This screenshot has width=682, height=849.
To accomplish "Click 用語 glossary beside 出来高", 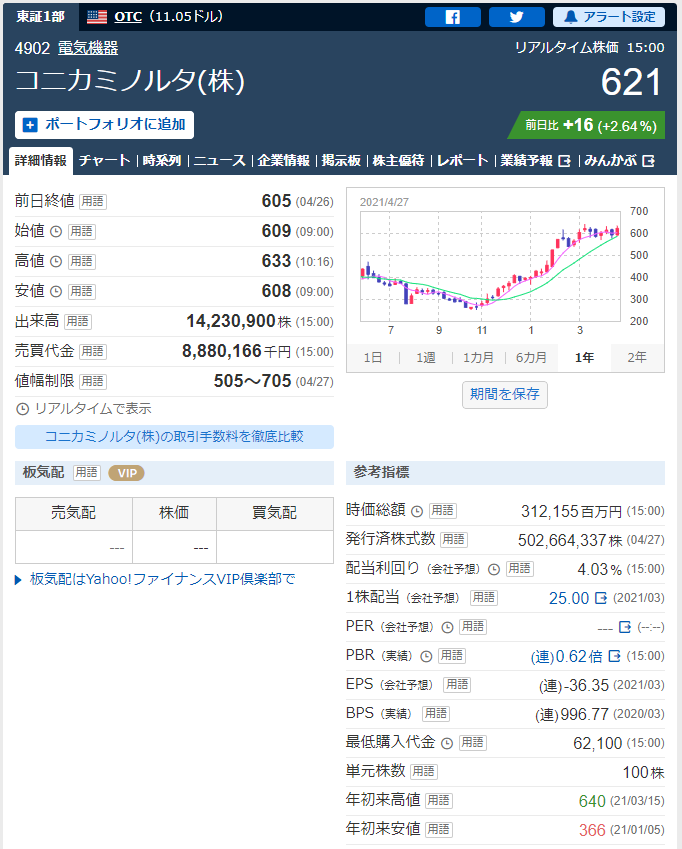I will tap(78, 322).
